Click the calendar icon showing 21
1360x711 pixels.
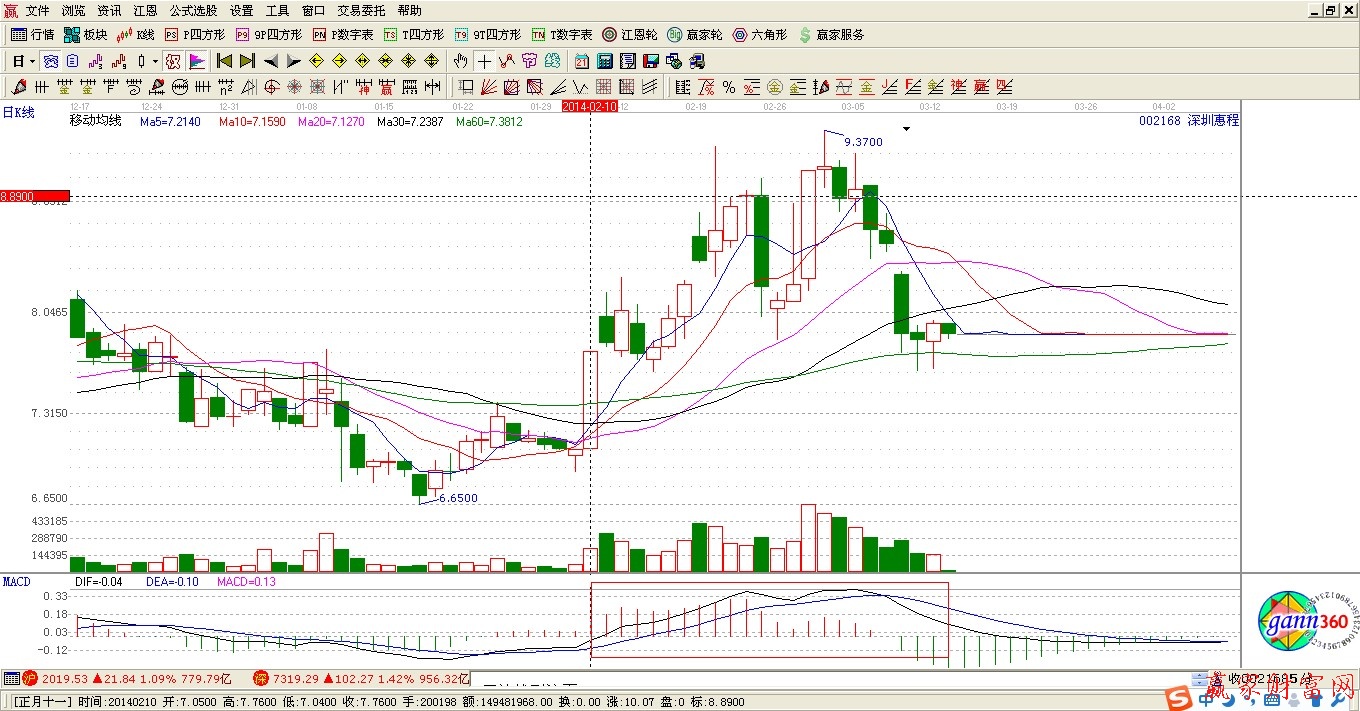tap(581, 61)
